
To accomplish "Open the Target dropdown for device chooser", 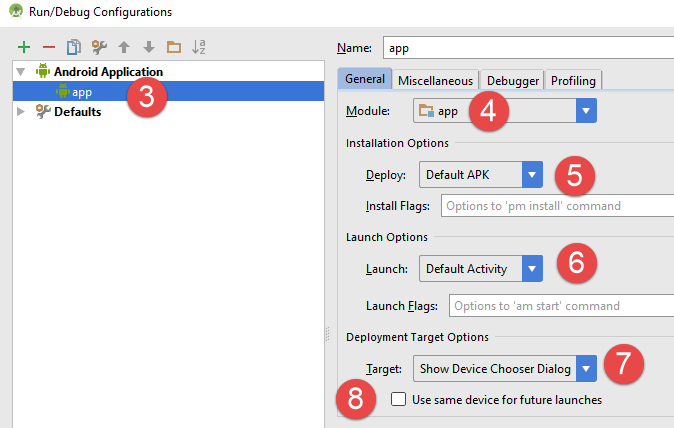I will [586, 369].
